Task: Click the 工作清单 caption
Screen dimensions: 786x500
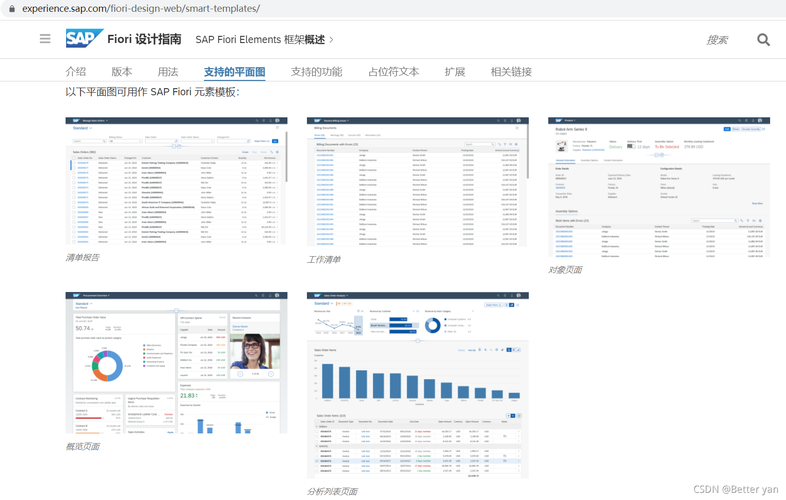Action: 324,259
